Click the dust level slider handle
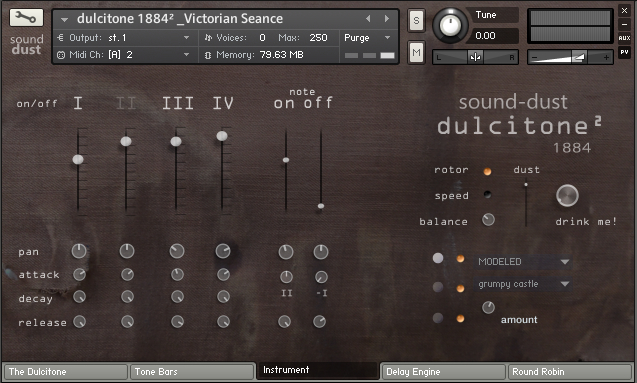This screenshot has width=637, height=383. [x=526, y=185]
